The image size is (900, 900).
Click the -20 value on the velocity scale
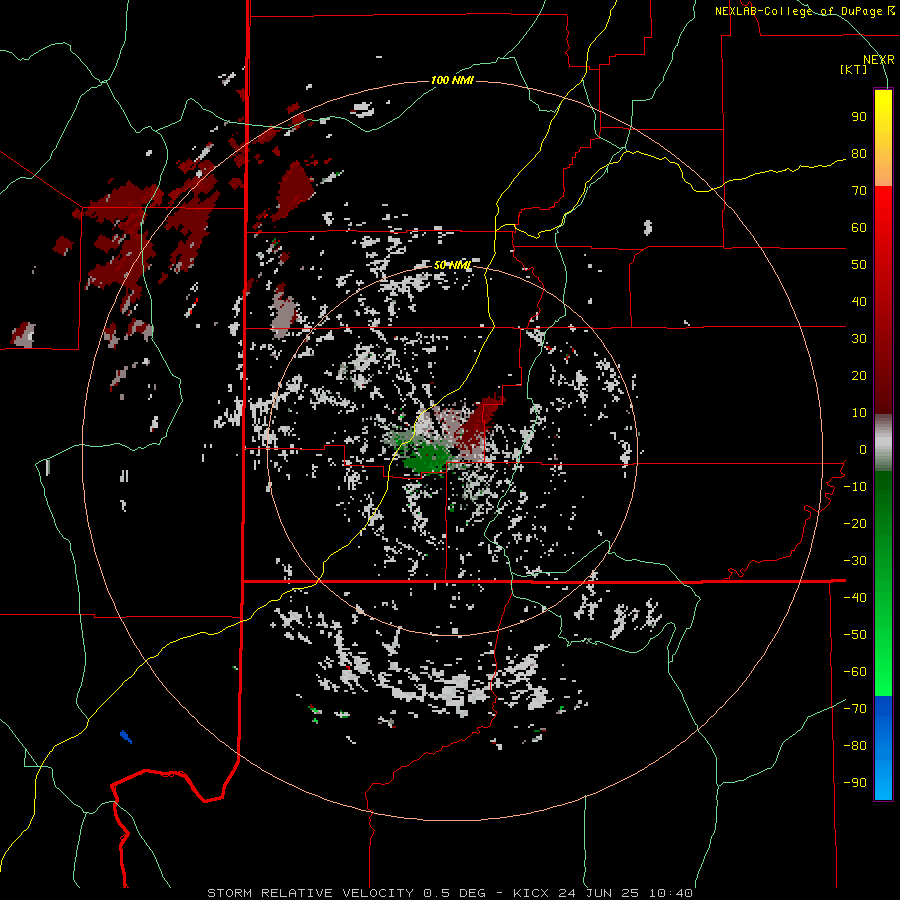[x=855, y=523]
